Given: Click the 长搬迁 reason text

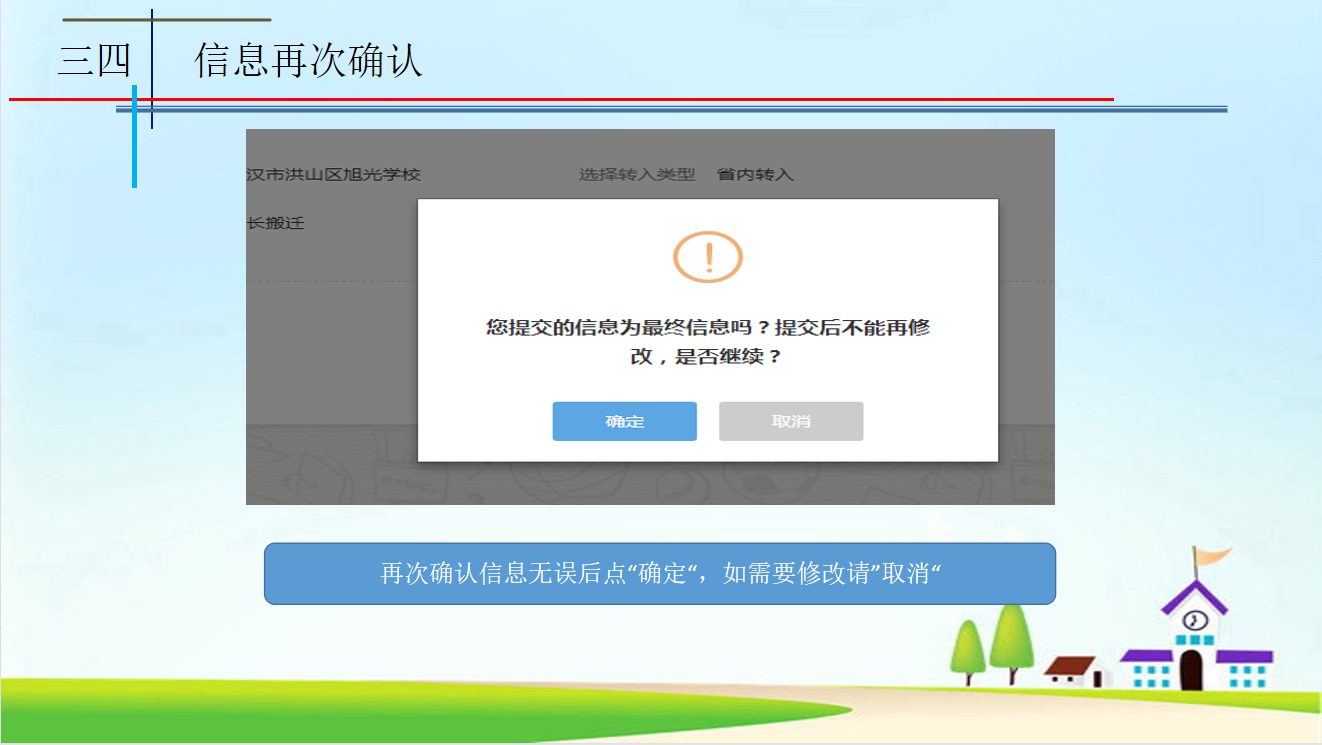Looking at the screenshot, I should 275,223.
